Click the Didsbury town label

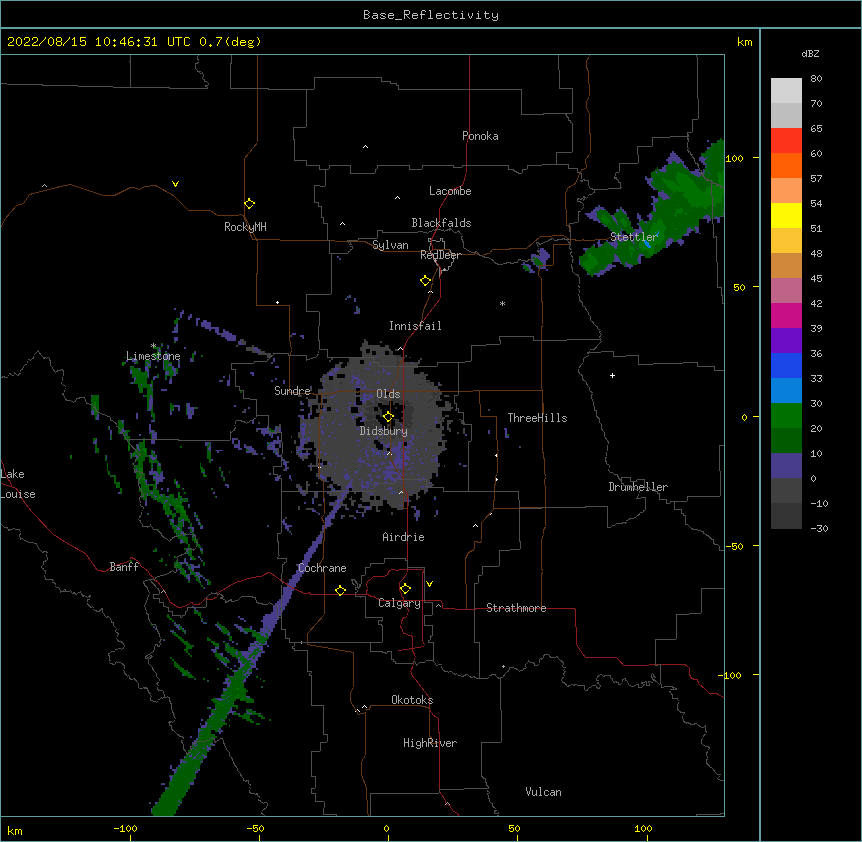(384, 431)
